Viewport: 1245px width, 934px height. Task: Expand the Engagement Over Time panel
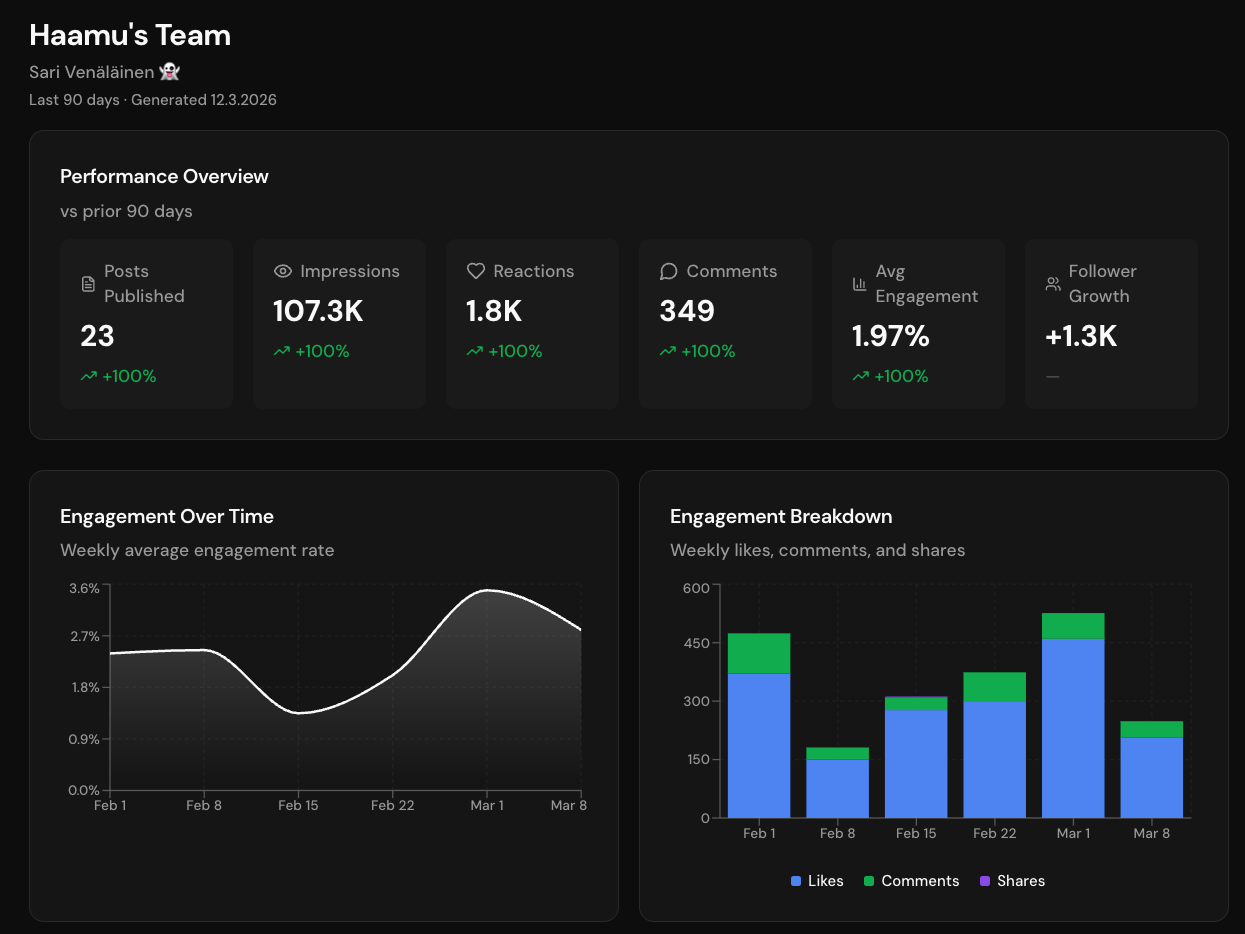click(x=167, y=516)
